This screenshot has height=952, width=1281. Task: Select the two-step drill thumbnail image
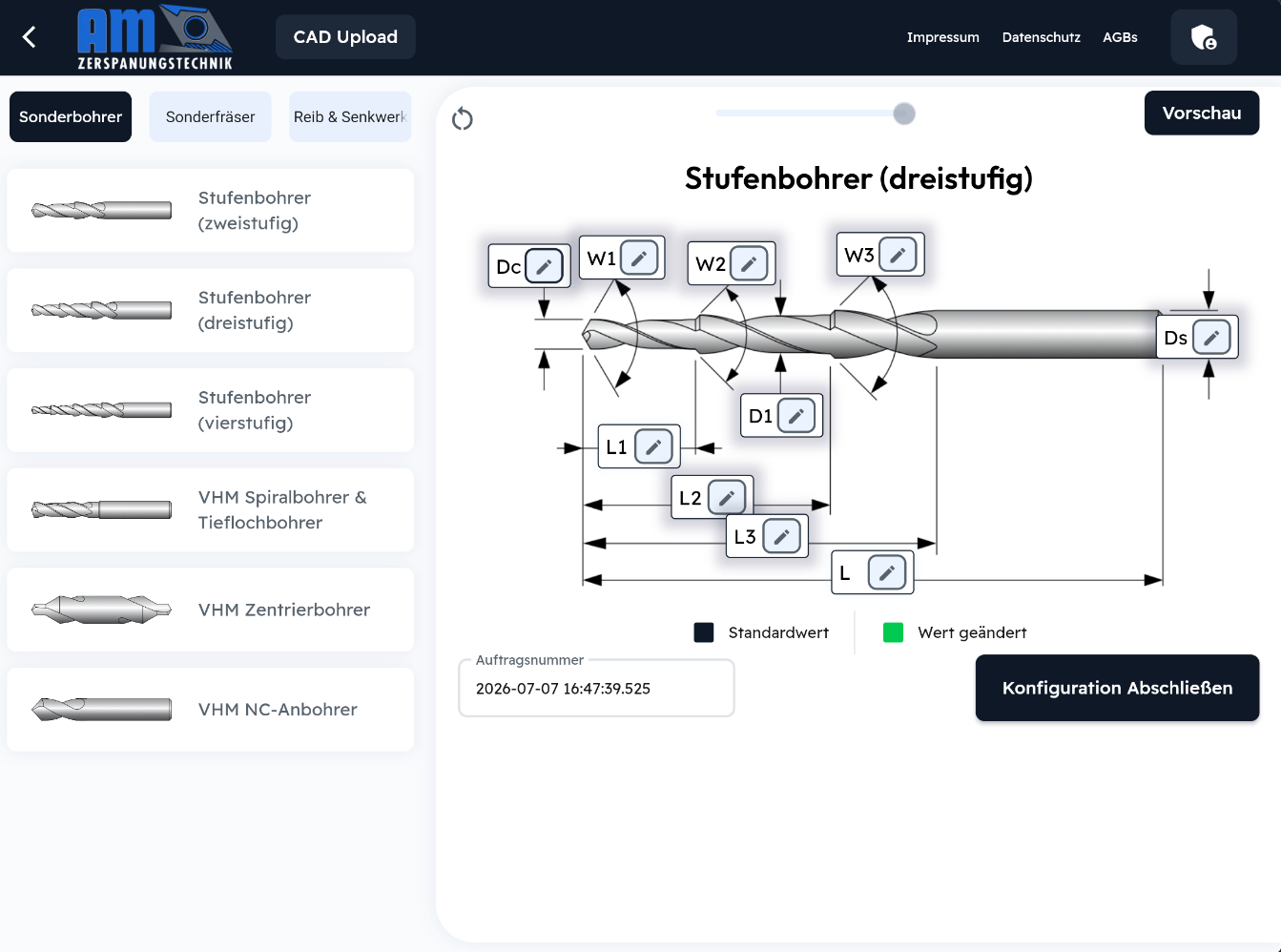coord(101,210)
